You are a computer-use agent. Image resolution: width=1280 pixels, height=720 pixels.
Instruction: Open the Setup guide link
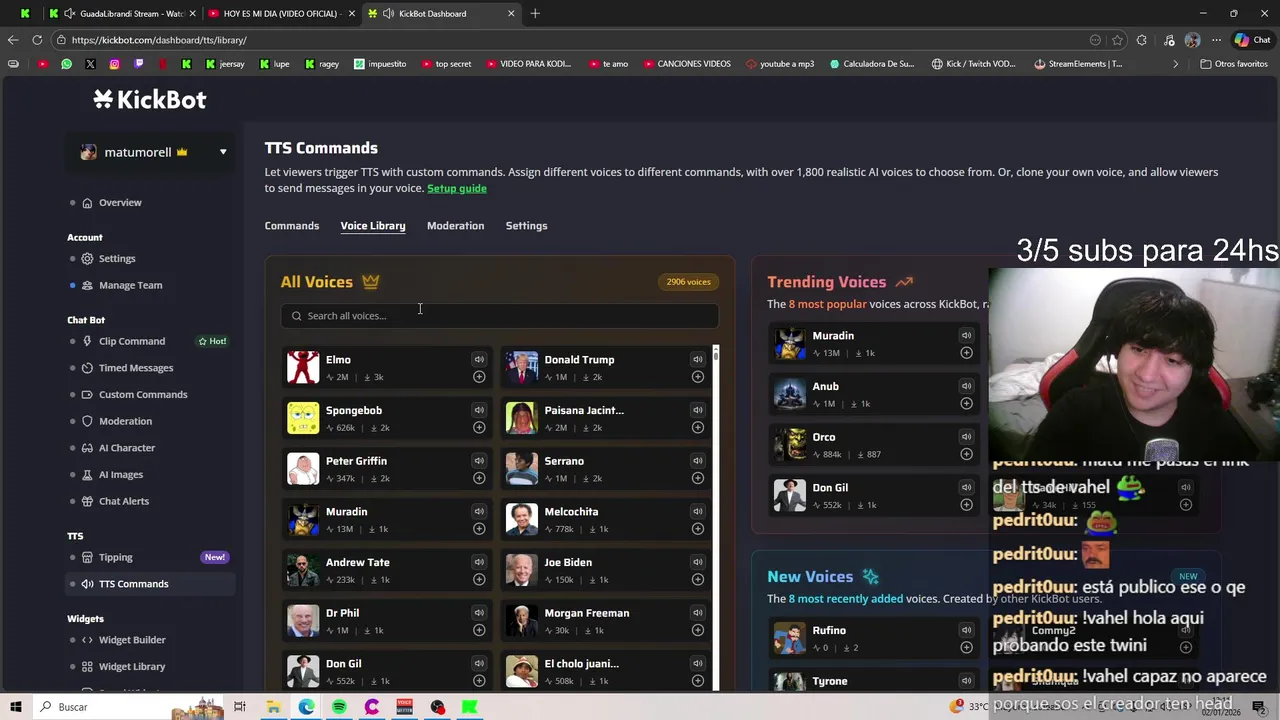(x=457, y=188)
